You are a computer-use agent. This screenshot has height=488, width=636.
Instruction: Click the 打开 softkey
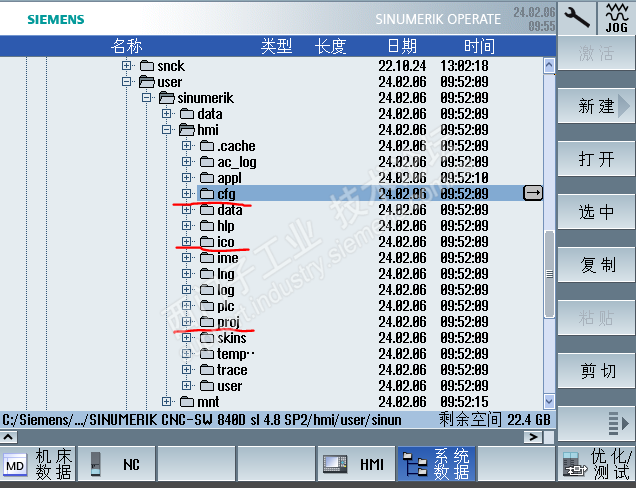click(596, 159)
